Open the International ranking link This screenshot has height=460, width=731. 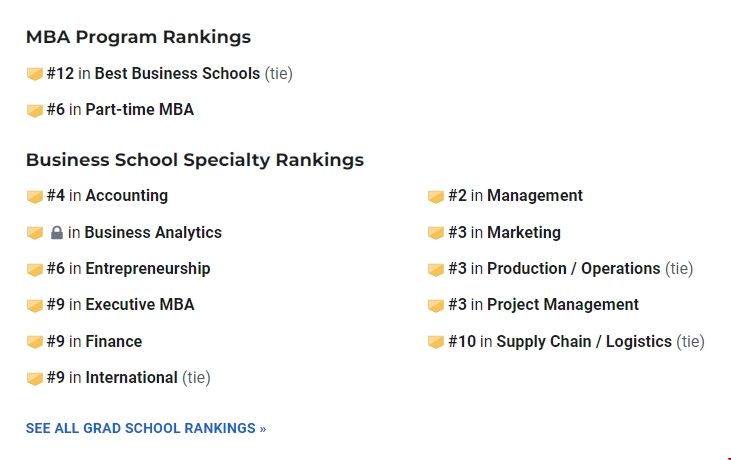pyautogui.click(x=131, y=378)
